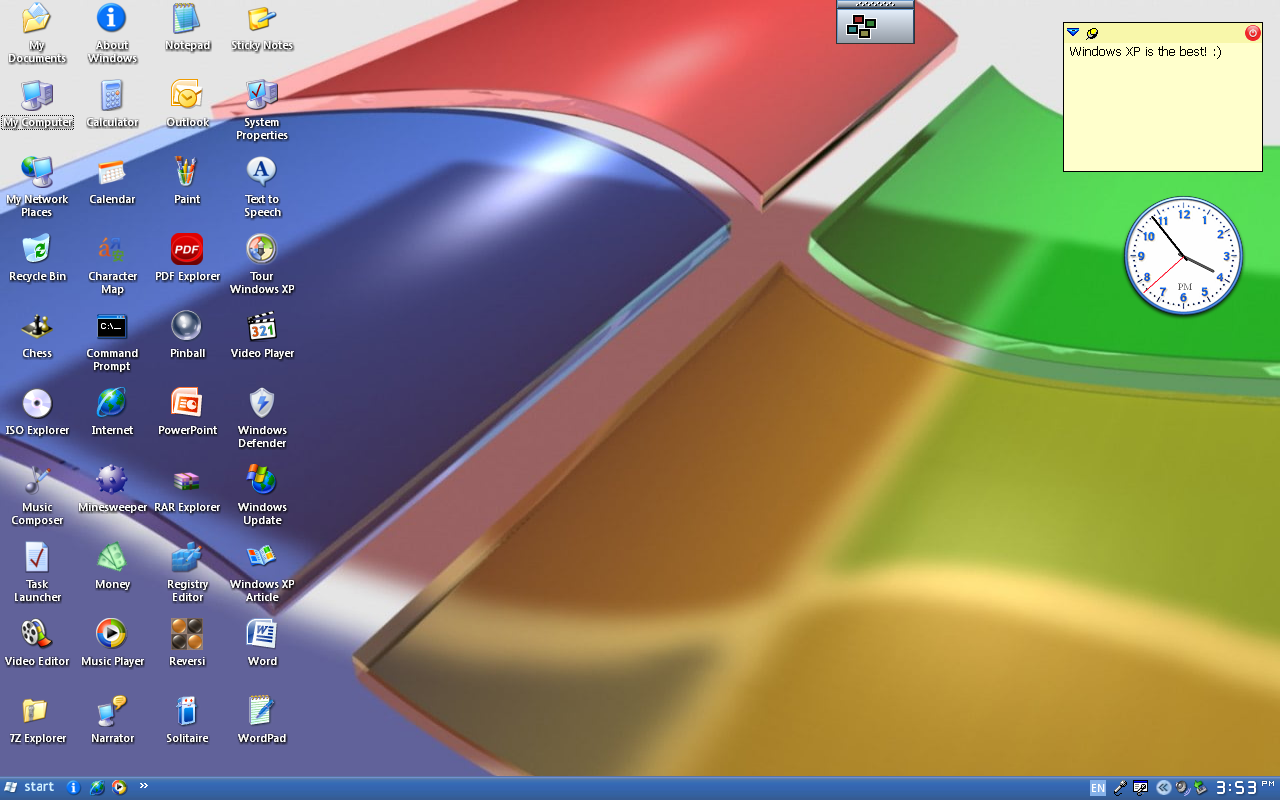Click the analog clock desktop gadget
1280x800 pixels.
(1184, 256)
